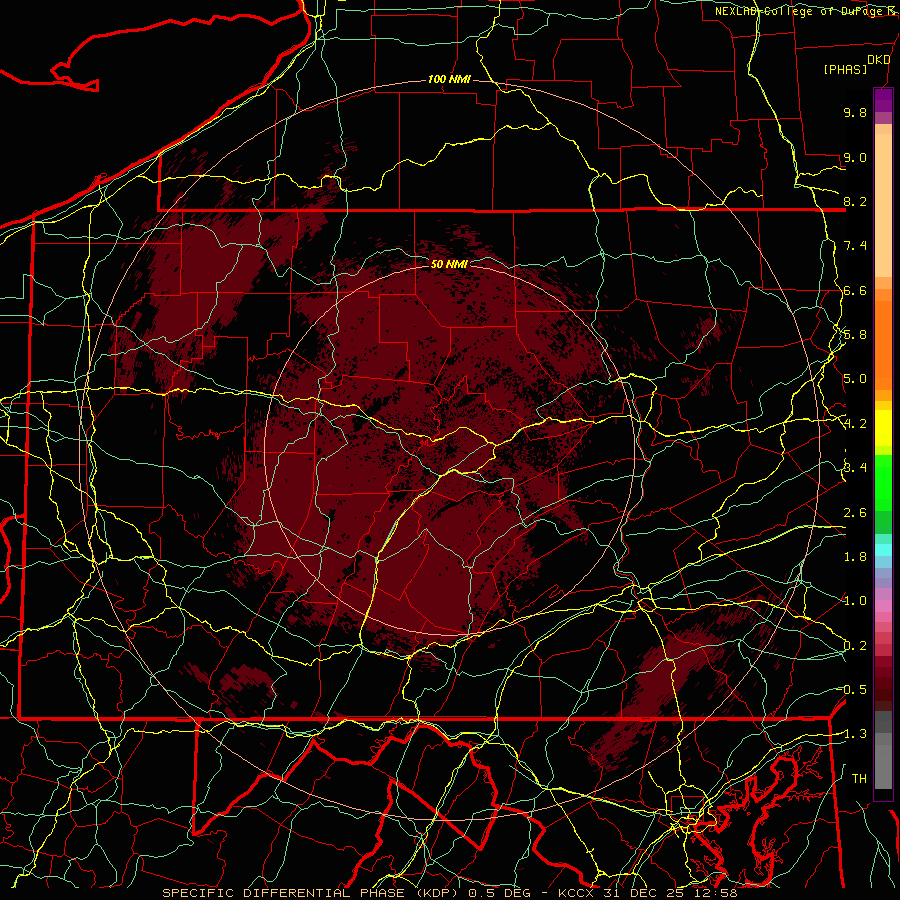
Task: Click the 9.0 value on the color scale
Action: point(855,157)
